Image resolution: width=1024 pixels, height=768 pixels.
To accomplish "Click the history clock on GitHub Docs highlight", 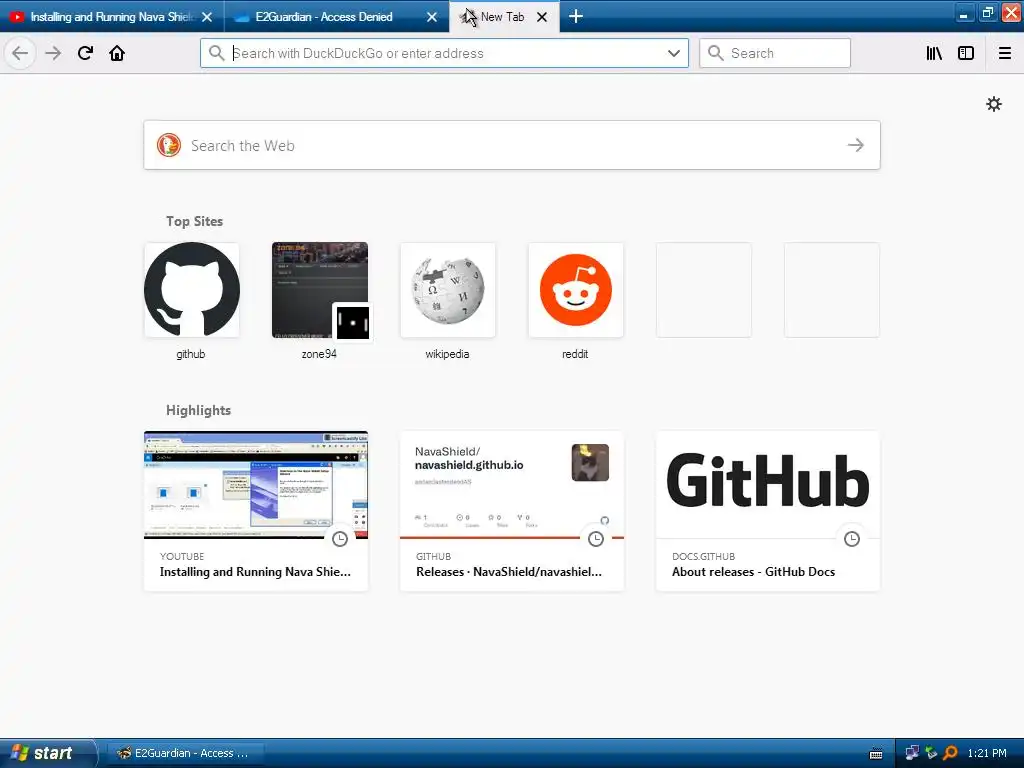I will click(852, 539).
